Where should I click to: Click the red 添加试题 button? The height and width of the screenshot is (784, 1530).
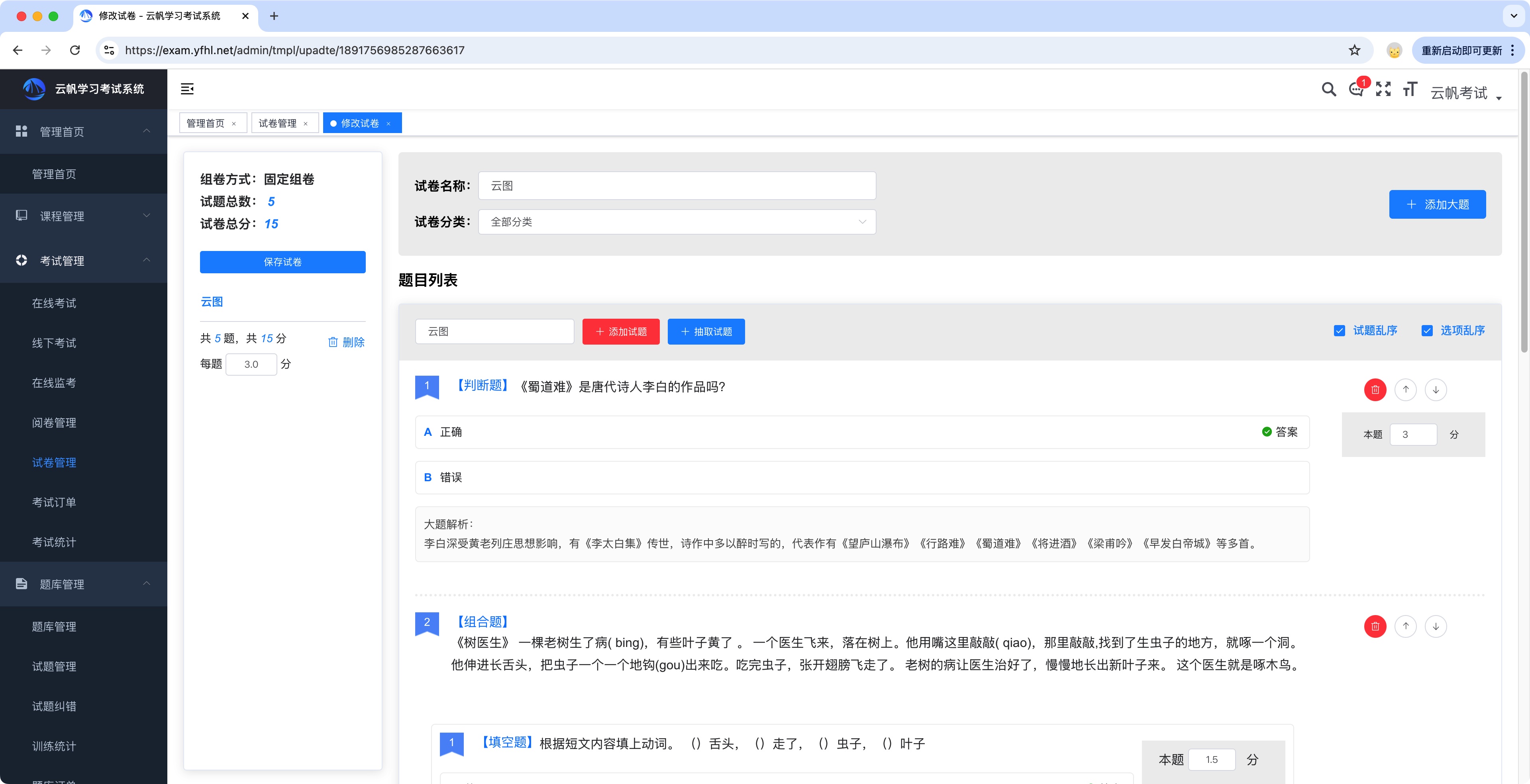[x=621, y=331]
